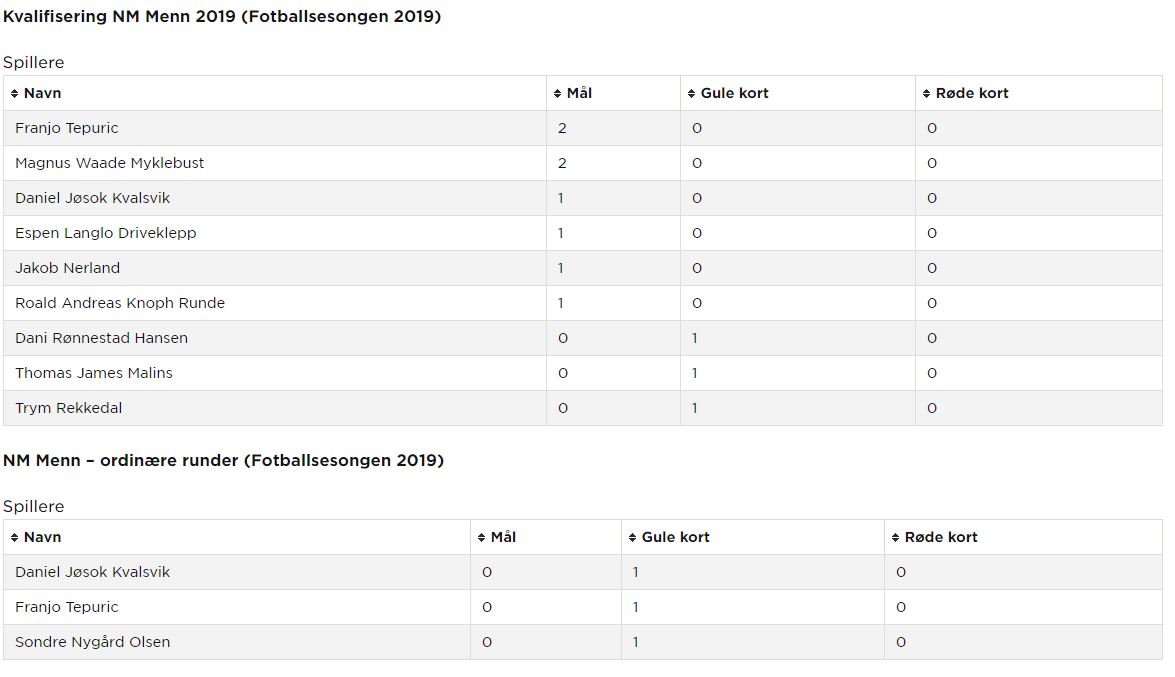Click NM Menn – ordinære runder heading
The width and height of the screenshot is (1175, 677).
pos(223,460)
